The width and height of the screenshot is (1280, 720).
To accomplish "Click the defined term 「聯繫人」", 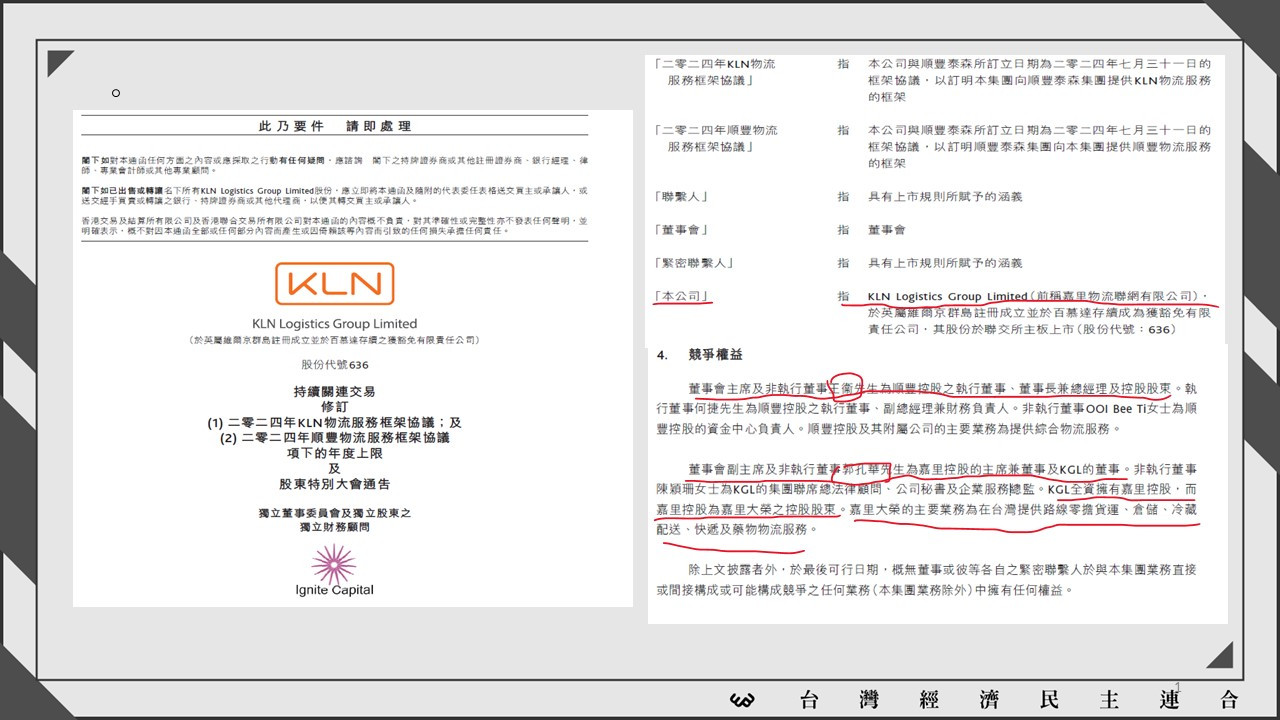I will click(x=681, y=197).
